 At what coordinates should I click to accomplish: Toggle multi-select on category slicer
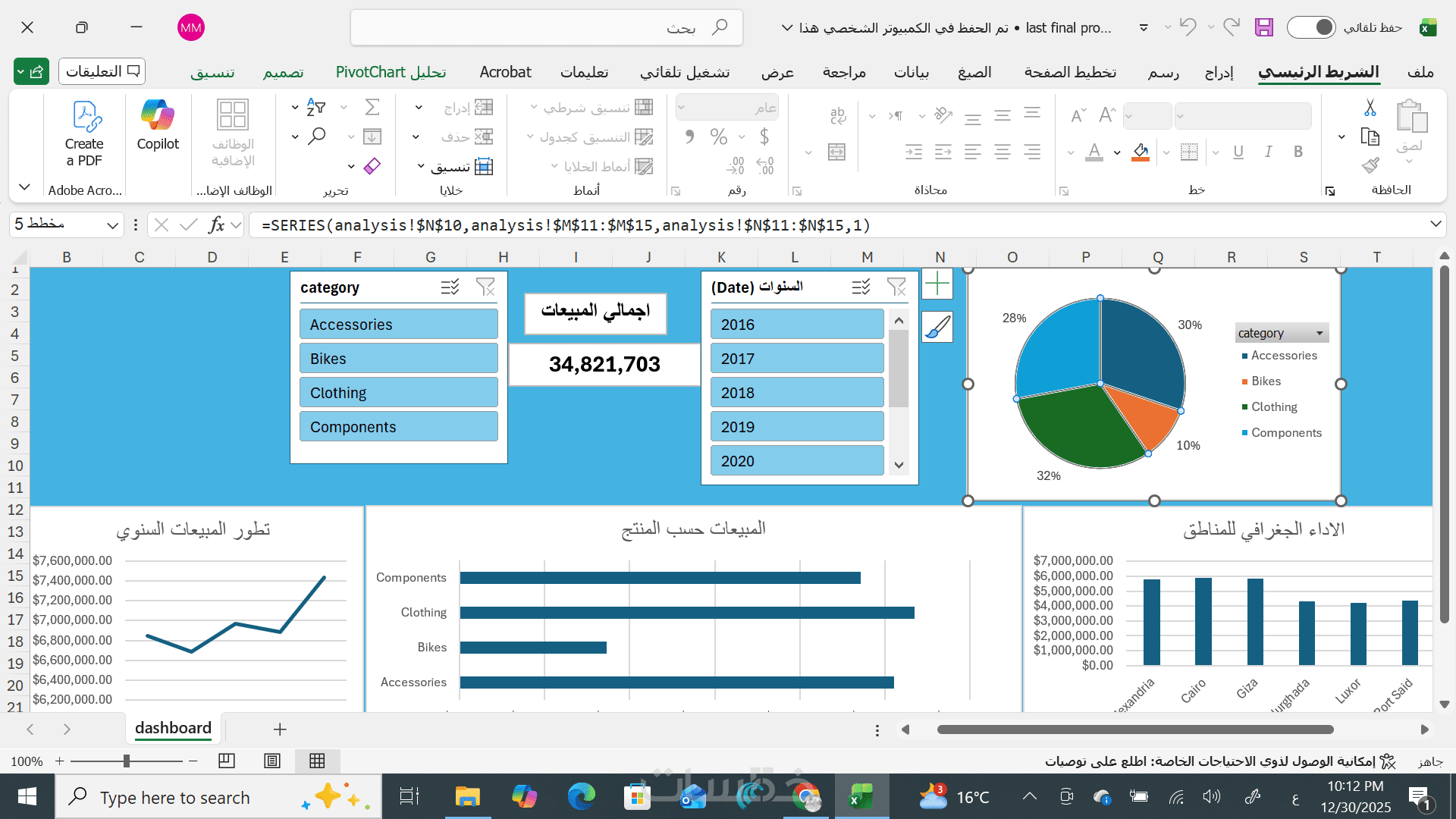pos(450,287)
